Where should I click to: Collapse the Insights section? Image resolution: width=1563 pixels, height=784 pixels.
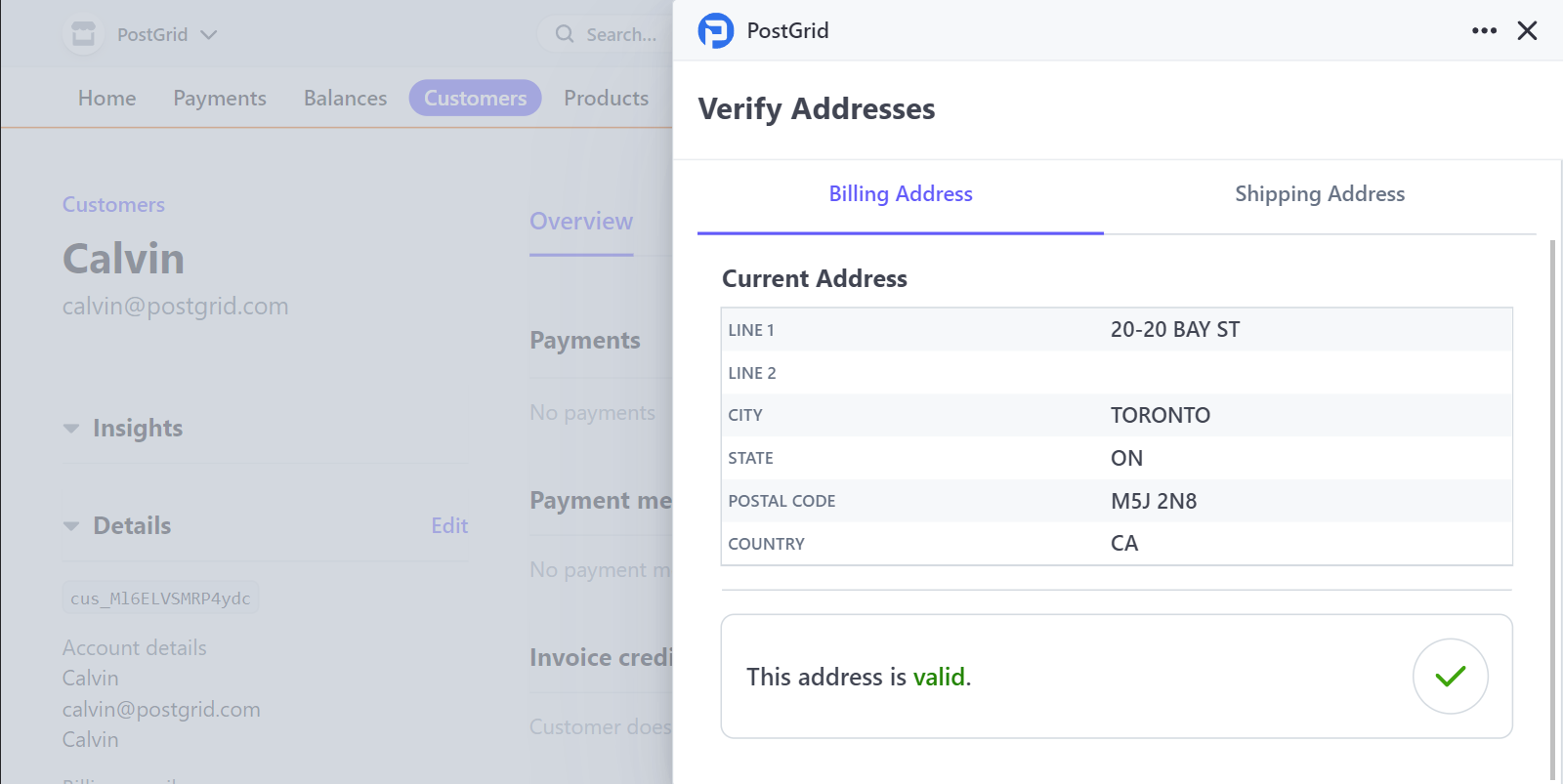(70, 428)
